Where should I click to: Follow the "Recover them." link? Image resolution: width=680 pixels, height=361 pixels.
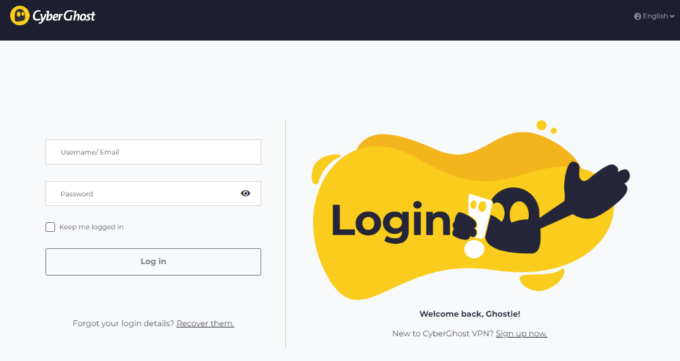pos(205,323)
